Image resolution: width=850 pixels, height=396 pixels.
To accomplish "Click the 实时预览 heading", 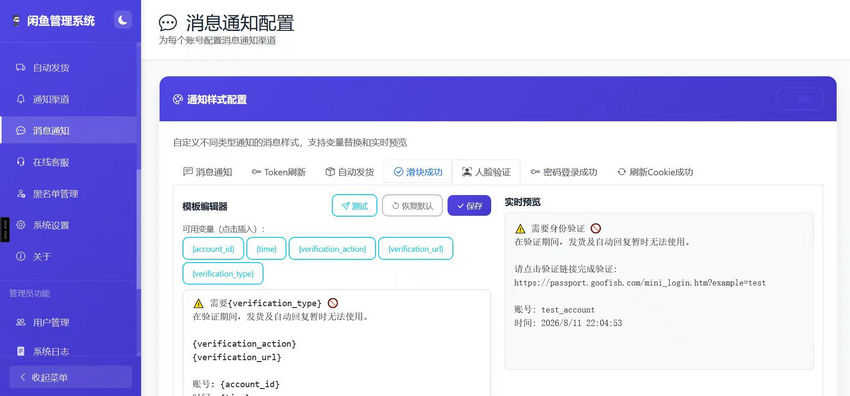I will point(523,202).
